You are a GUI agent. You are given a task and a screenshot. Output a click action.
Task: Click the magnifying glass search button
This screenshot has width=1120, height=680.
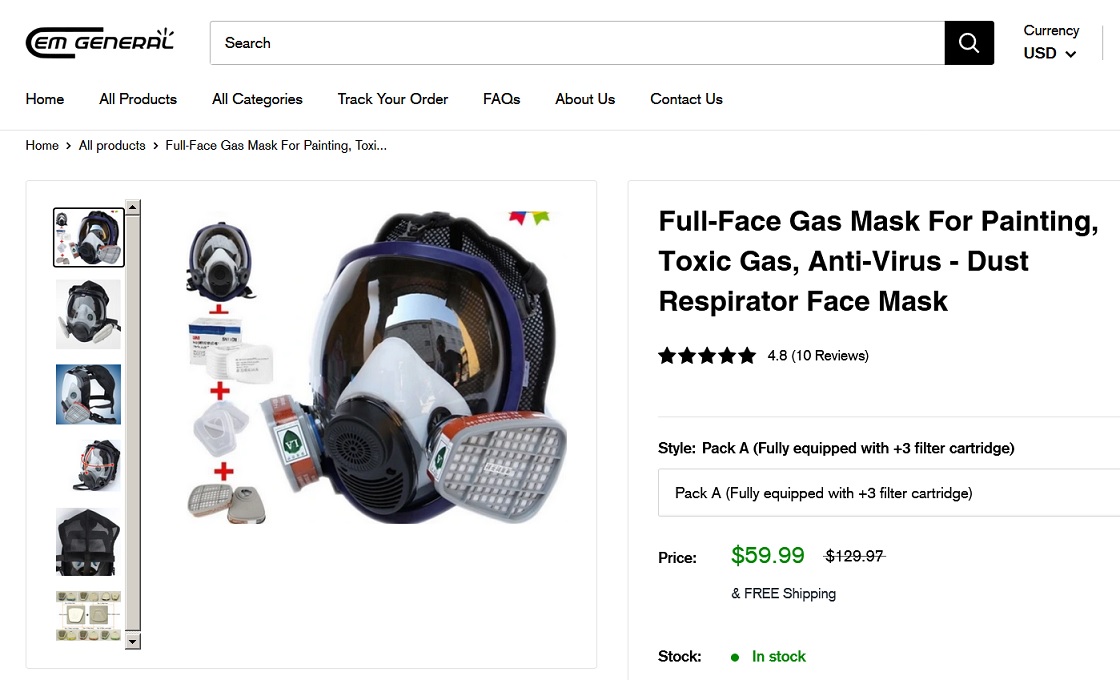coord(968,43)
